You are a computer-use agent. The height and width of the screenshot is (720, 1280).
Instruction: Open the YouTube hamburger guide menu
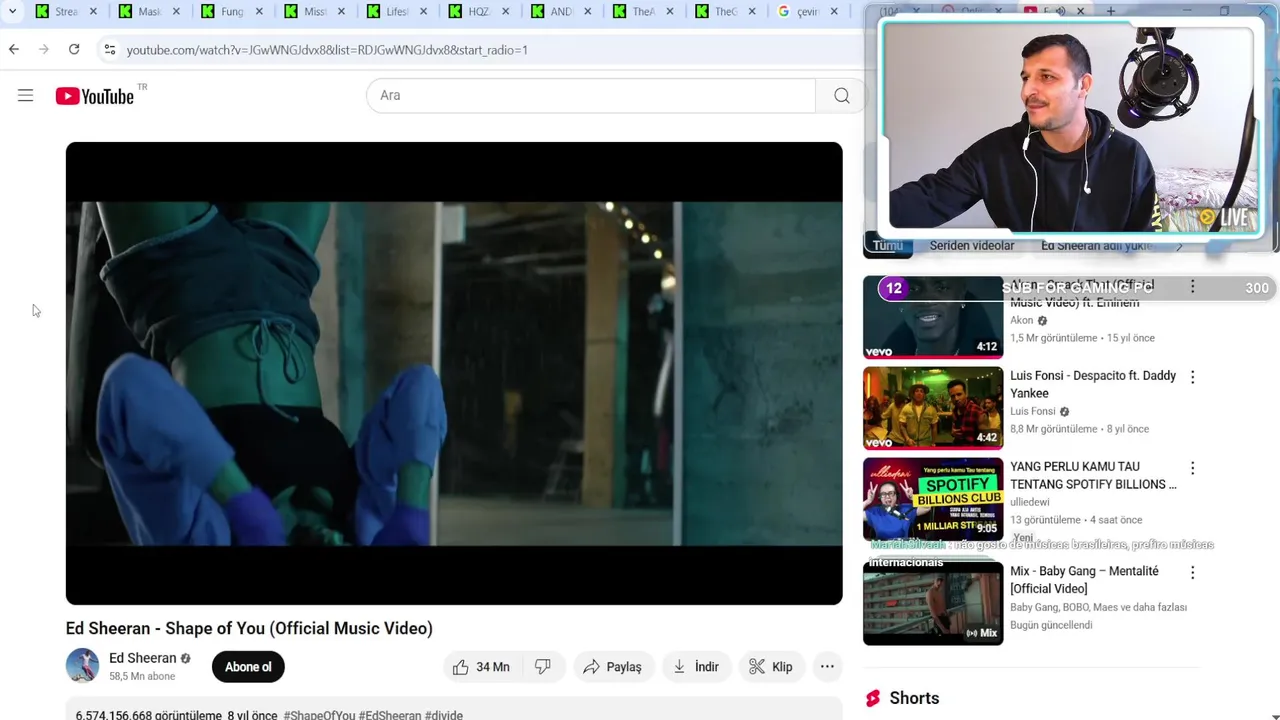pos(26,96)
